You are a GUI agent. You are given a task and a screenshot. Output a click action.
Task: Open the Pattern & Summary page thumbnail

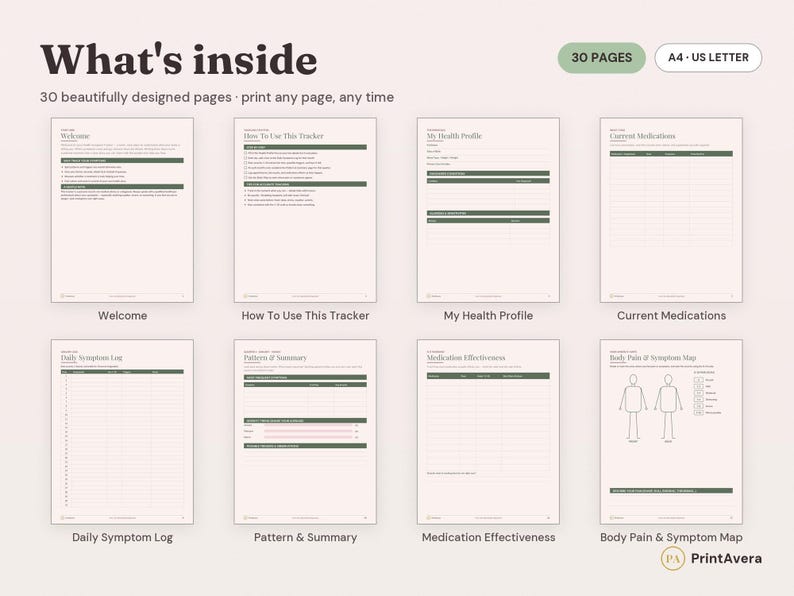tap(305, 431)
